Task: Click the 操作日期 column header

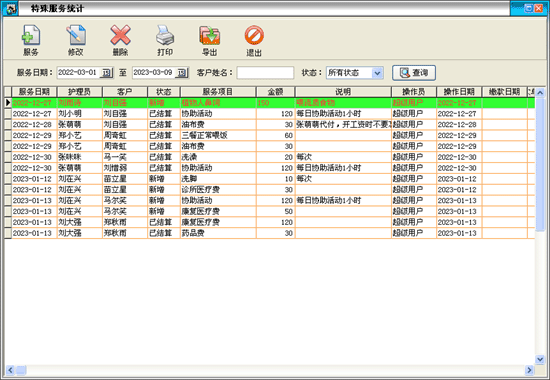Action: 459,92
